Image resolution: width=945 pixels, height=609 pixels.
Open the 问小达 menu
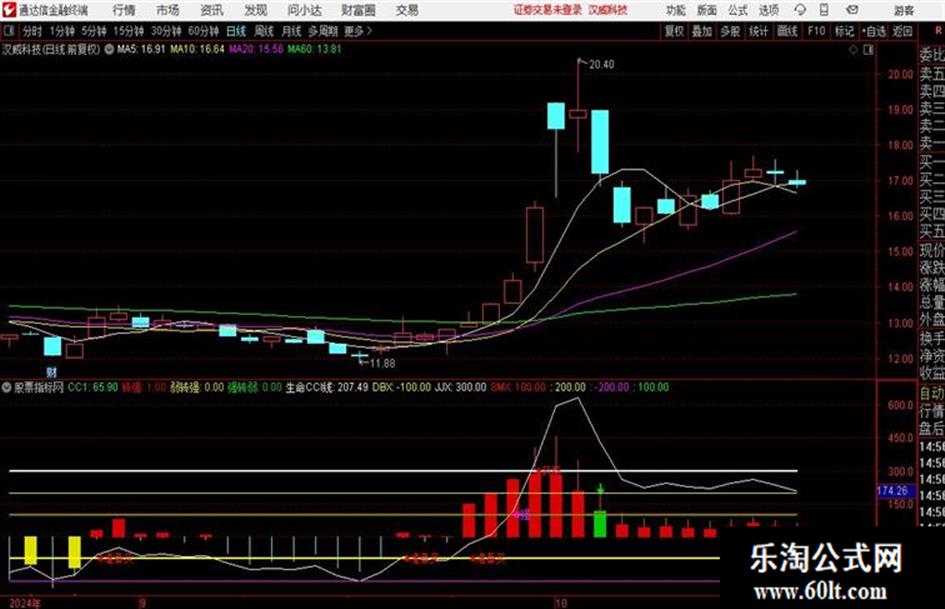[x=304, y=10]
